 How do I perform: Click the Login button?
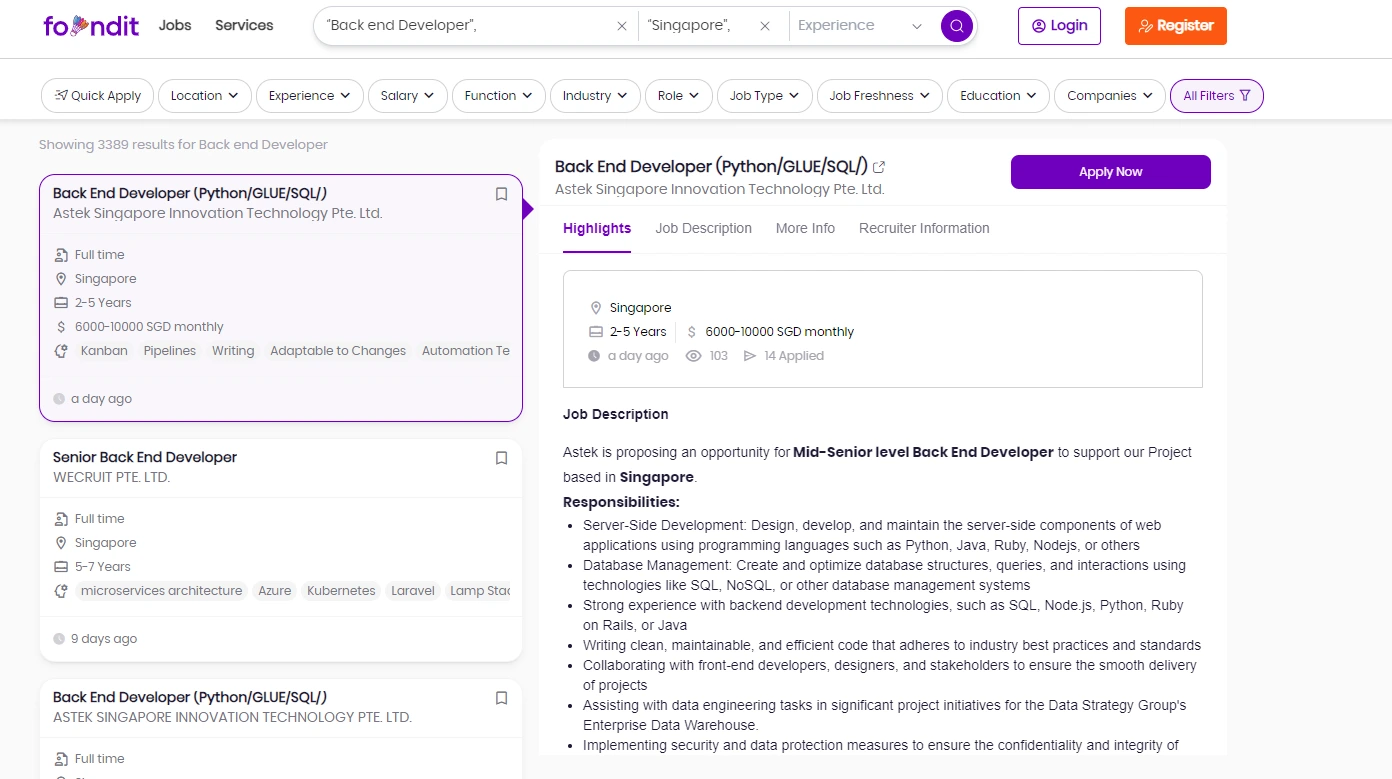pos(1059,26)
